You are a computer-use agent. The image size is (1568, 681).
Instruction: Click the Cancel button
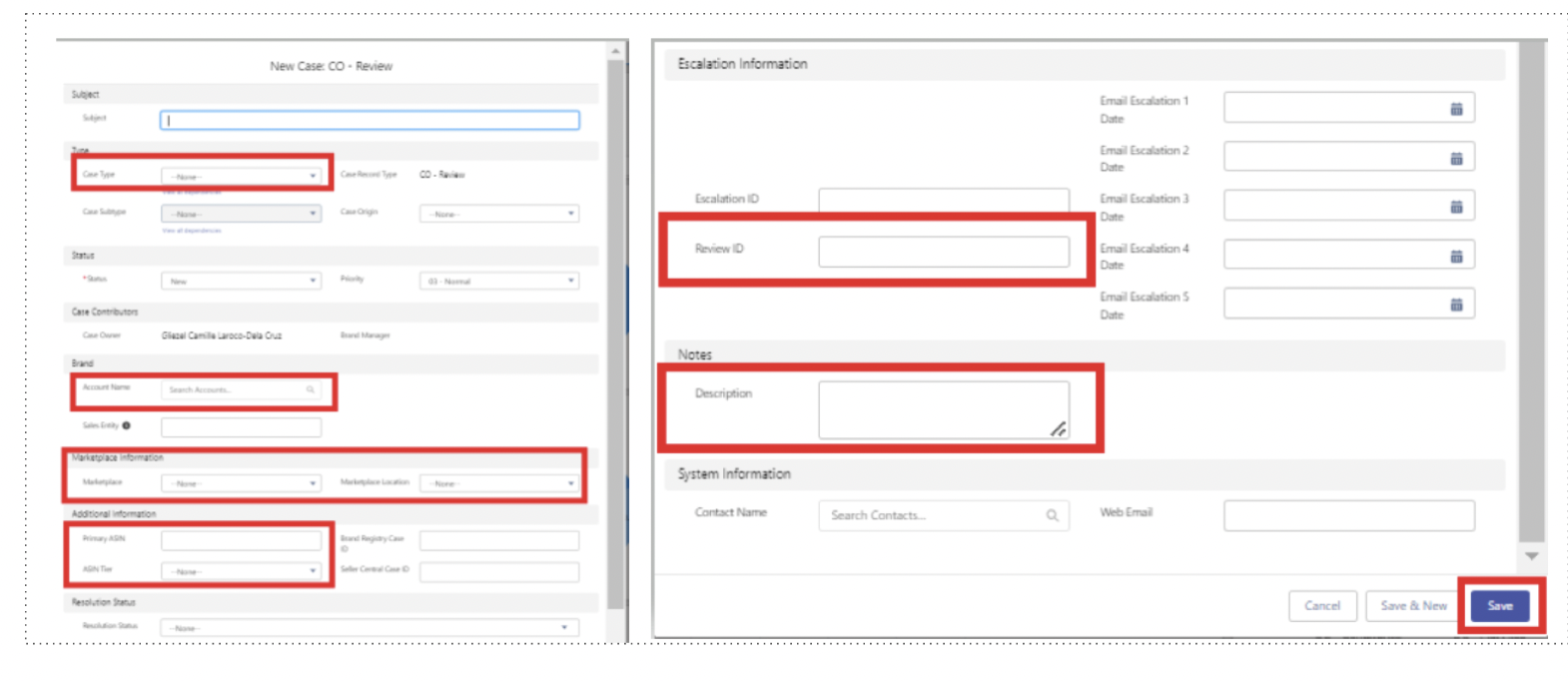click(1322, 606)
